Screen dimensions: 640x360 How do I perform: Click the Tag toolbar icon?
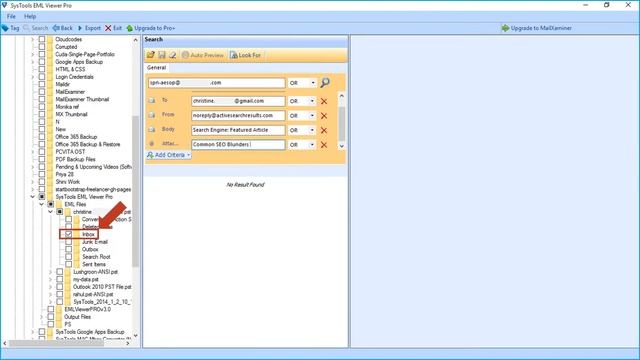(x=5, y=28)
